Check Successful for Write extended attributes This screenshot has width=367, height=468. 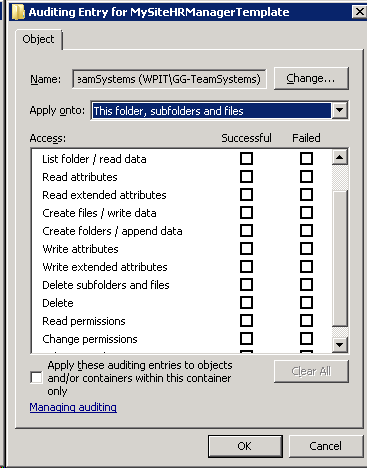coord(246,267)
